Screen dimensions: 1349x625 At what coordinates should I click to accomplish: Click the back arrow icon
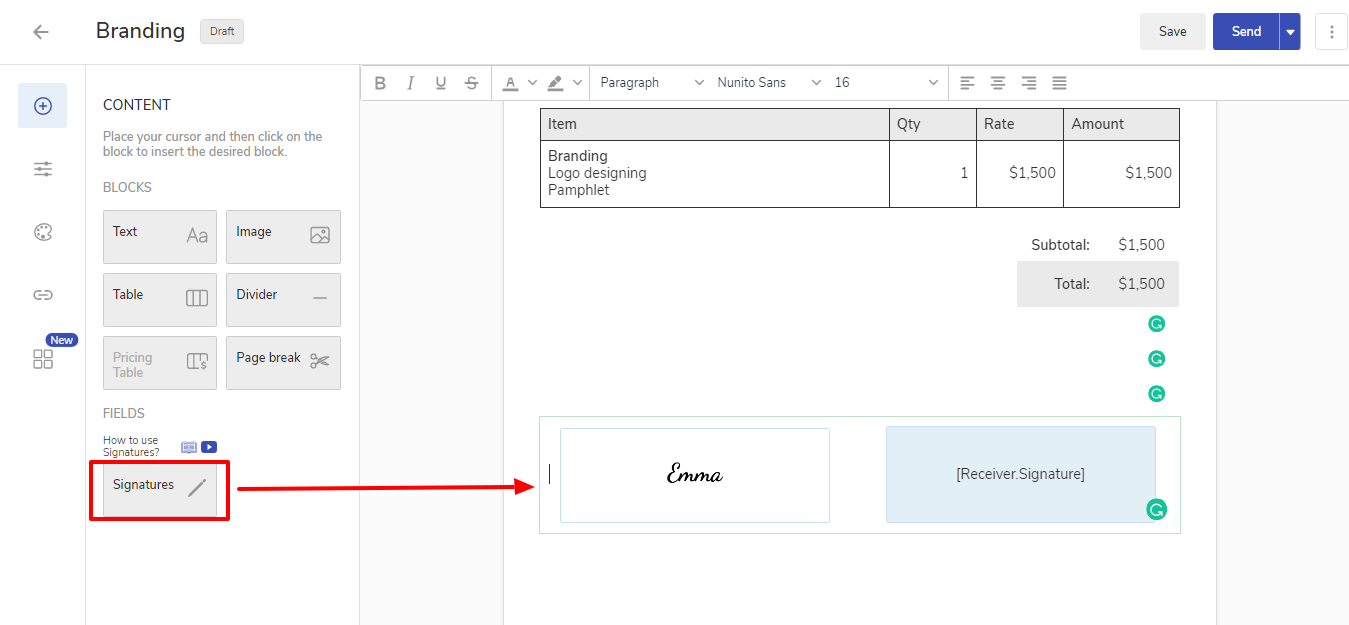tap(41, 32)
